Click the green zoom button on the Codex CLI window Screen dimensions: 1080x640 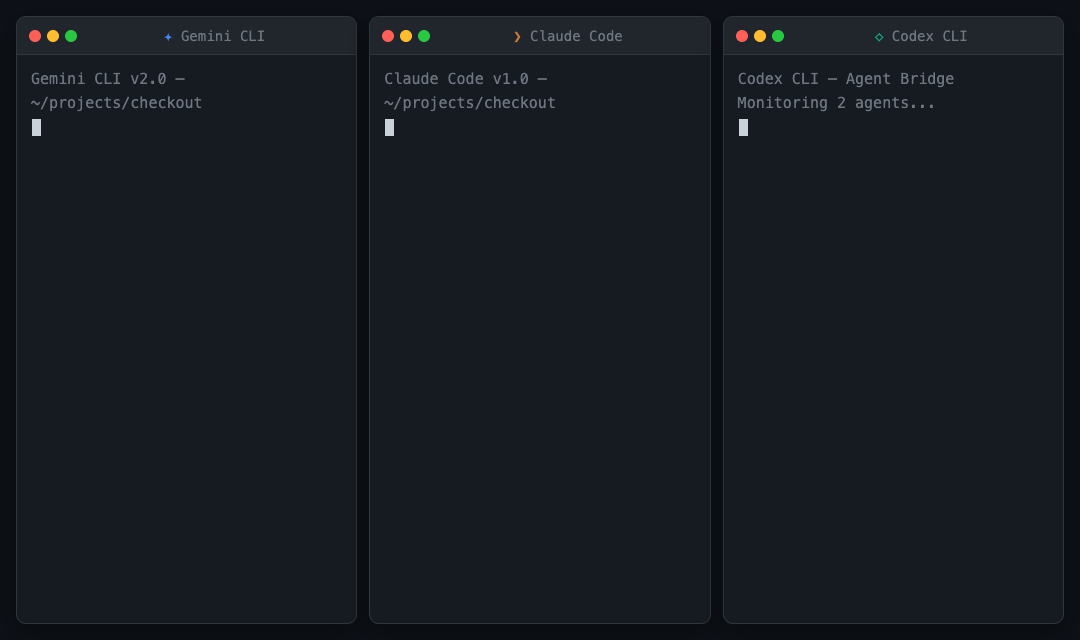pos(777,35)
